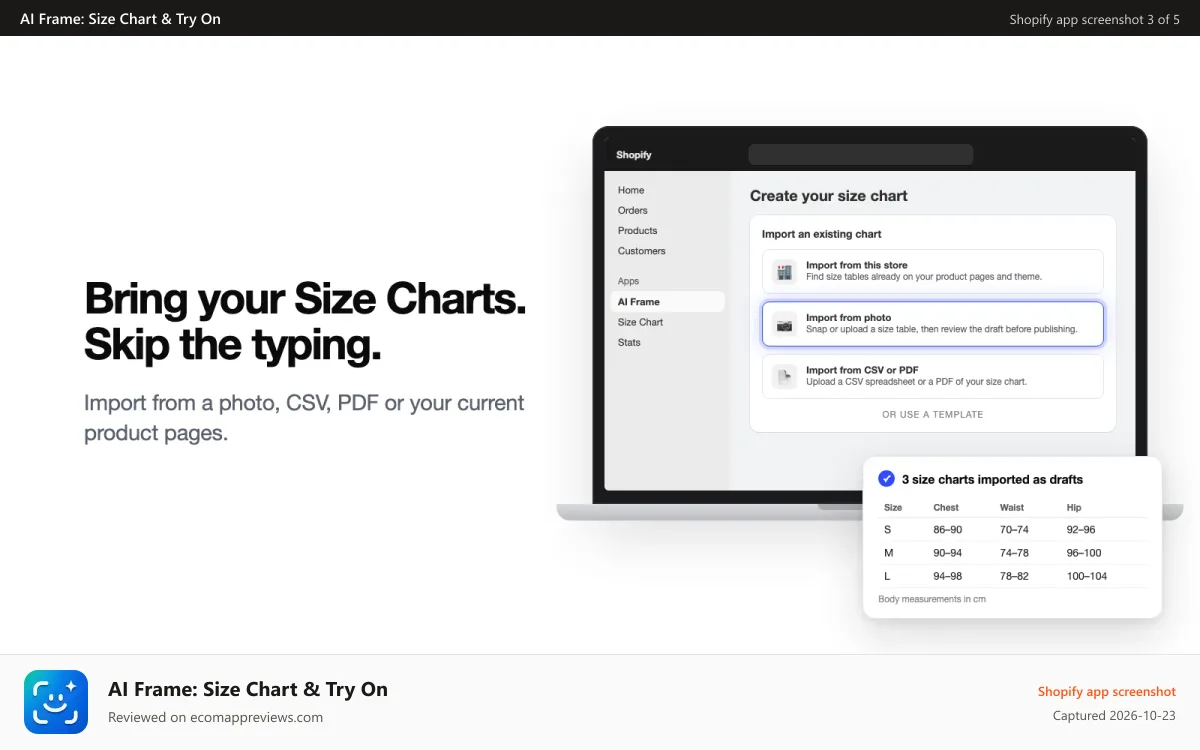Click the Hip column header
This screenshot has width=1200, height=750.
click(x=1074, y=507)
